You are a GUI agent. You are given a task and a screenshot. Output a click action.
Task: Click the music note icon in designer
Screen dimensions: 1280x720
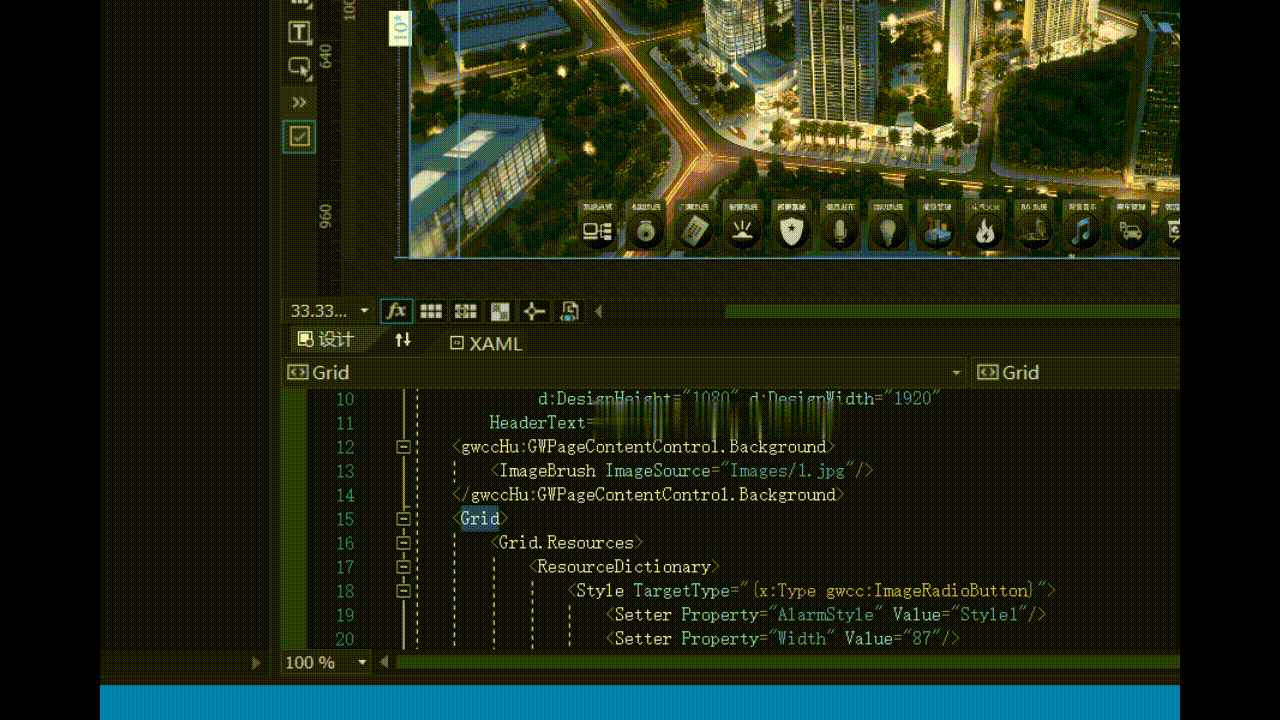pyautogui.click(x=1081, y=232)
